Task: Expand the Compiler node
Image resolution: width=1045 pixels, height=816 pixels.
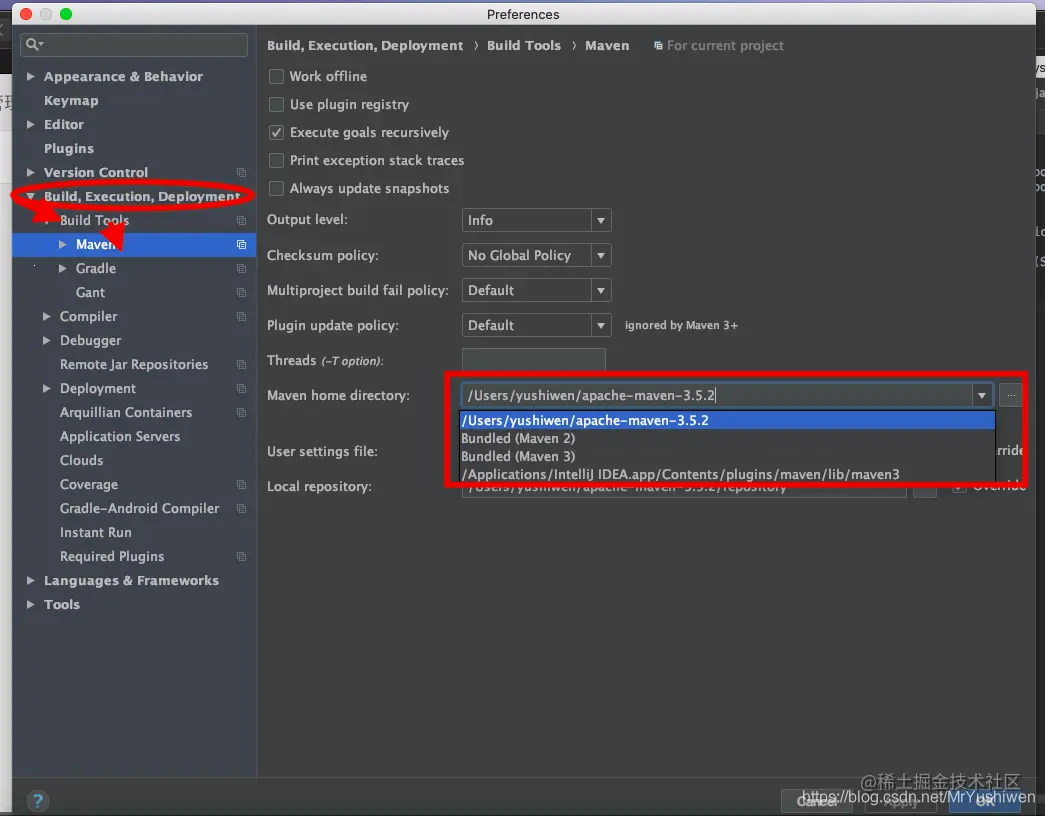Action: [47, 317]
